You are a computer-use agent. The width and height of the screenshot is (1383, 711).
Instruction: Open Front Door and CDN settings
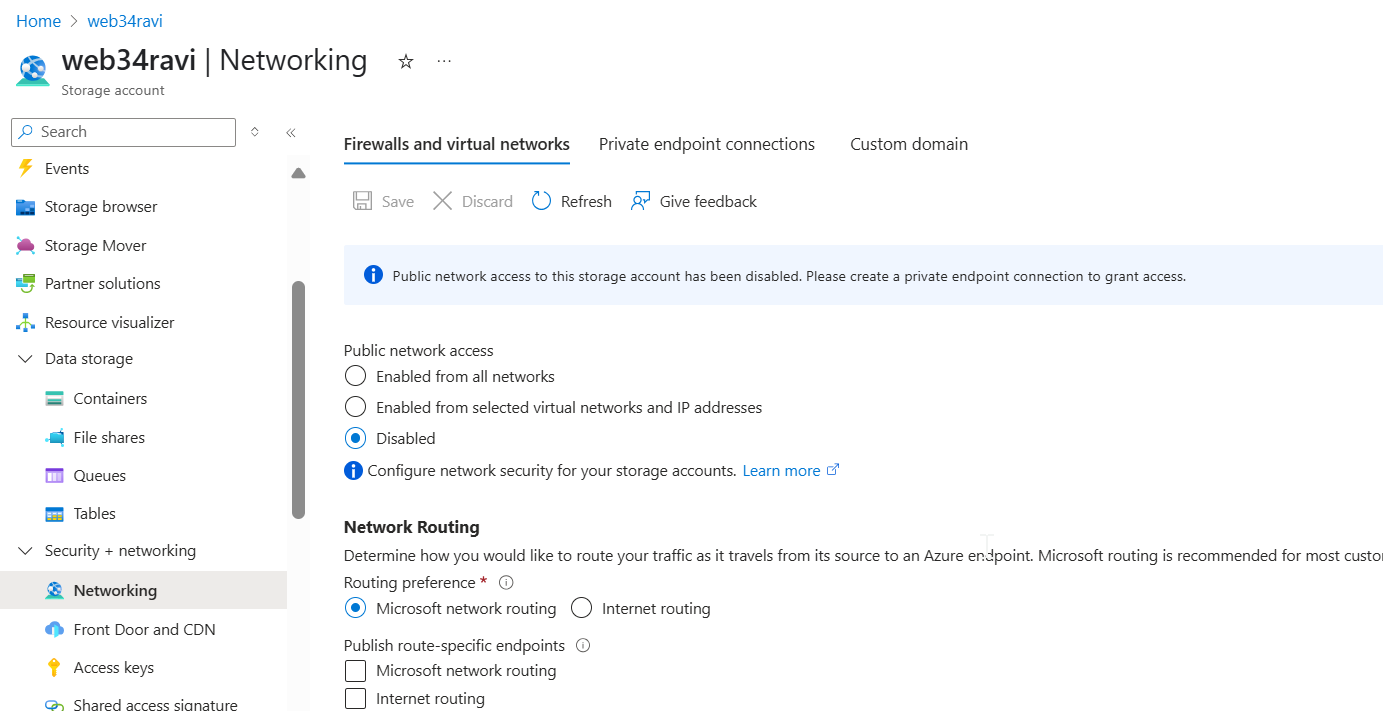pyautogui.click(x=144, y=629)
